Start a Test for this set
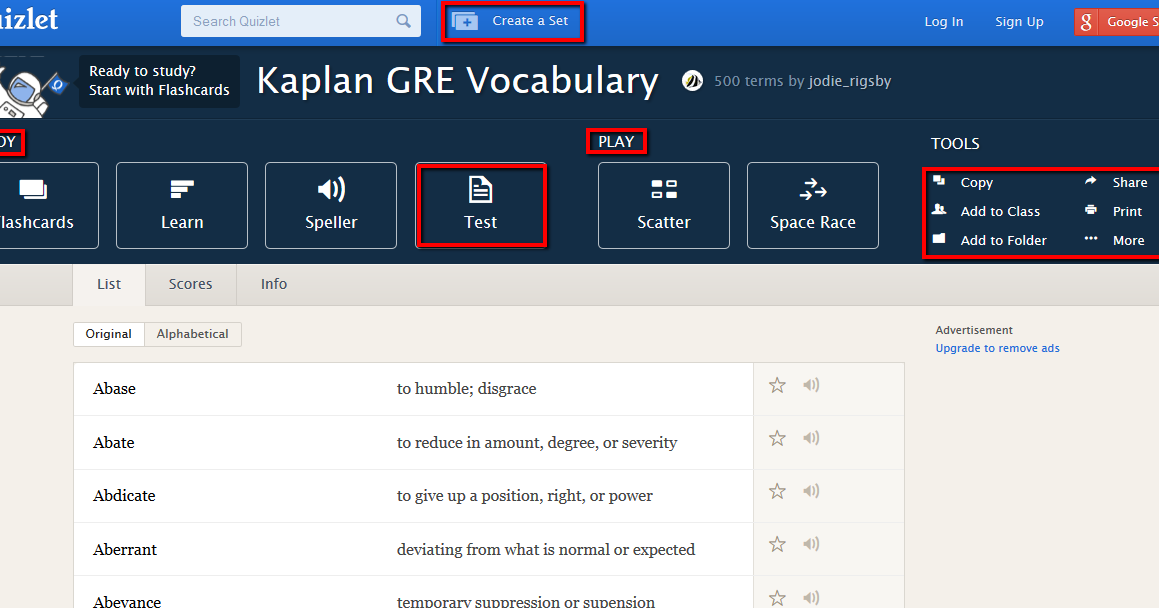 (x=481, y=205)
